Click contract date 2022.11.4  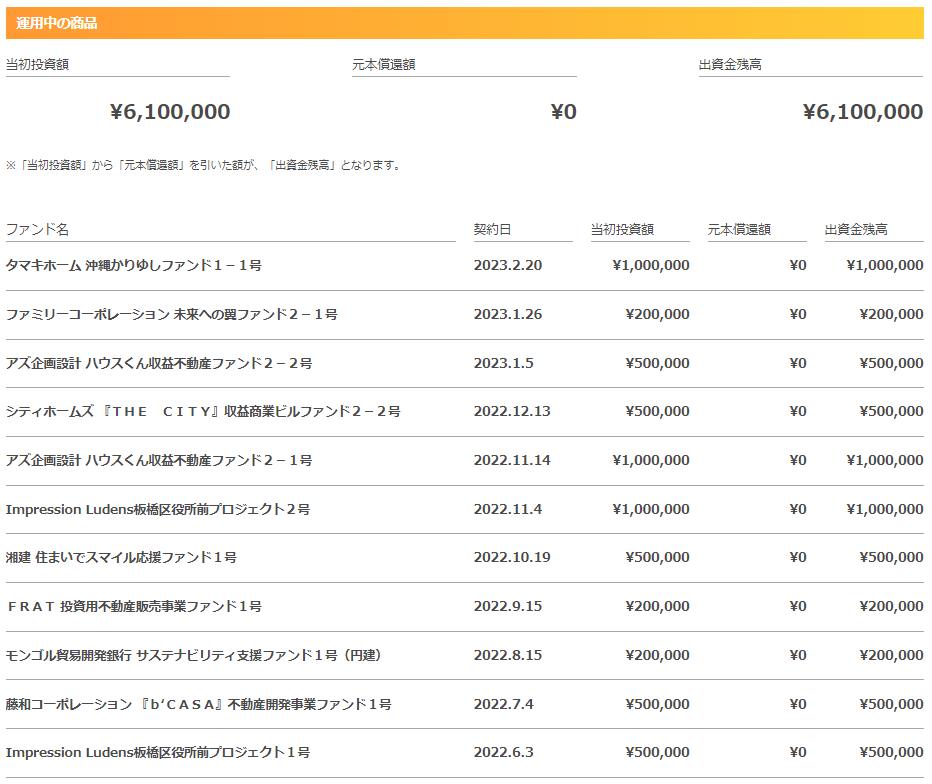click(508, 509)
